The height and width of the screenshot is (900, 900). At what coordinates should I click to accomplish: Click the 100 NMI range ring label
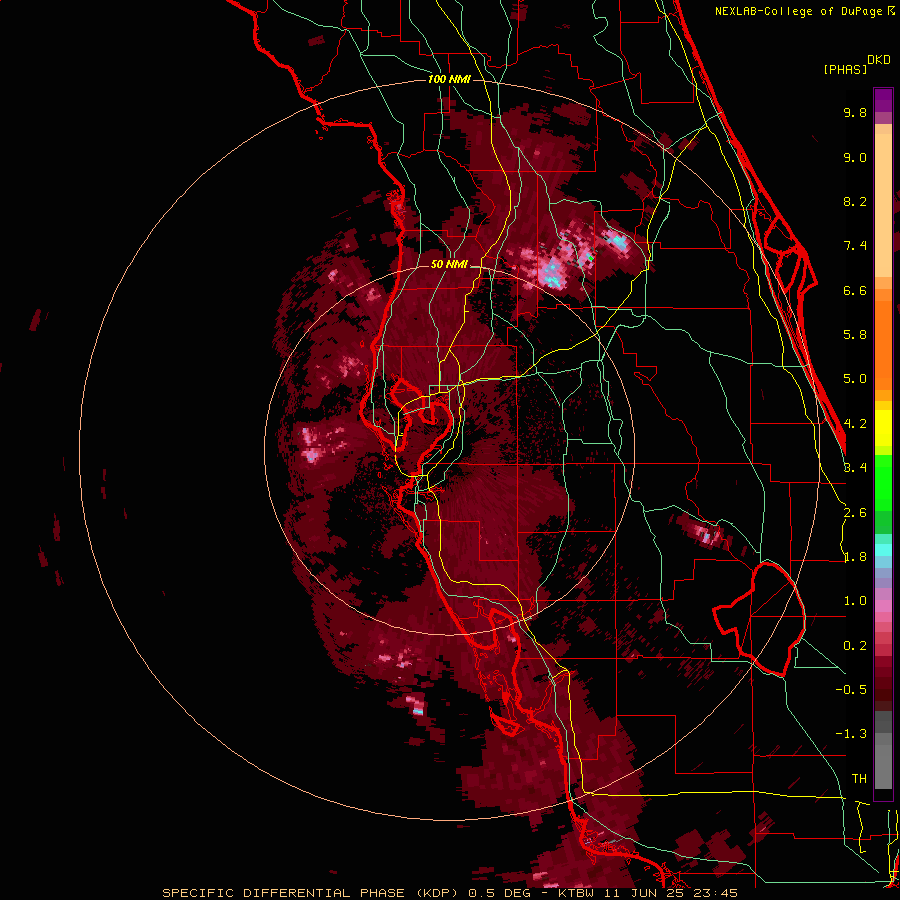[449, 79]
